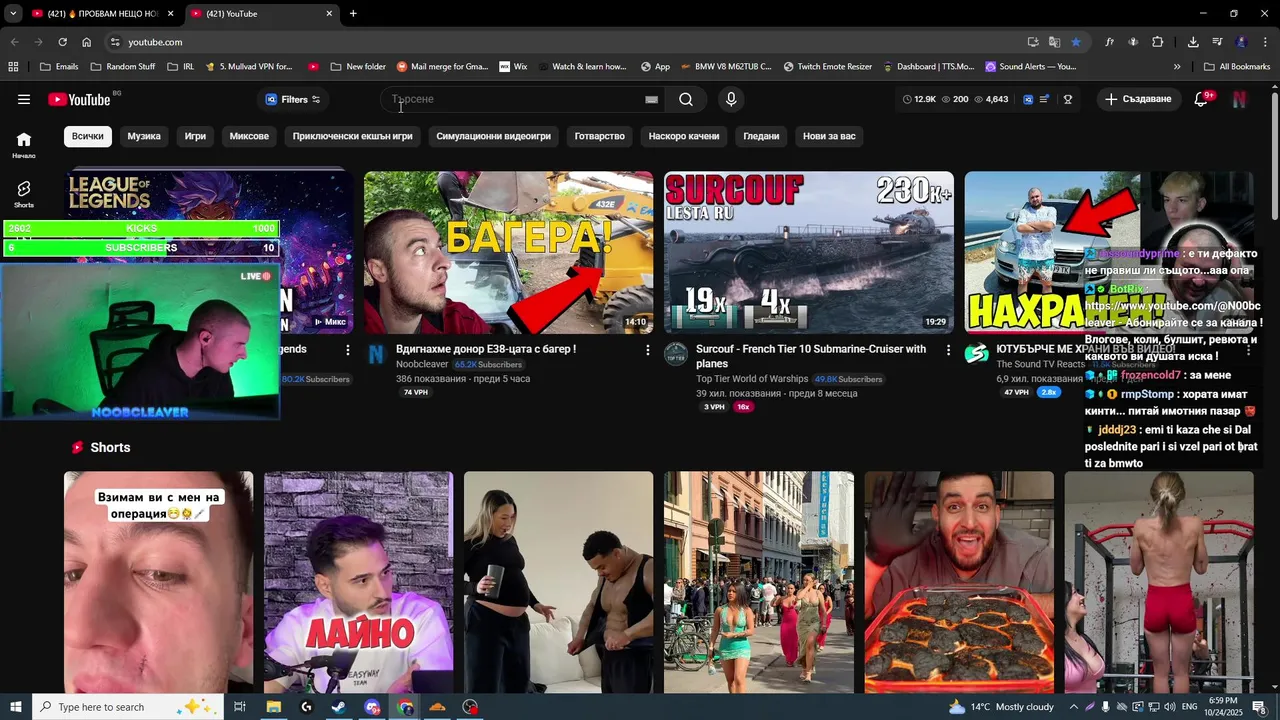The image size is (1280, 720).
Task: Open Shorts in the left sidebar
Action: 24,194
